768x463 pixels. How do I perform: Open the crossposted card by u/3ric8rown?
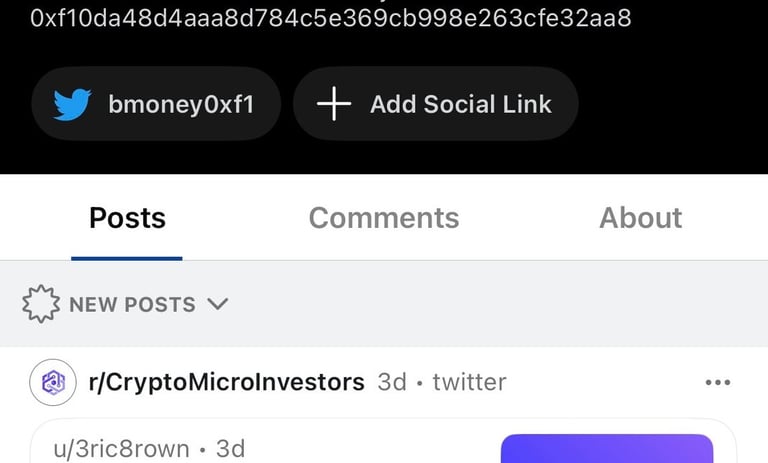(384, 441)
